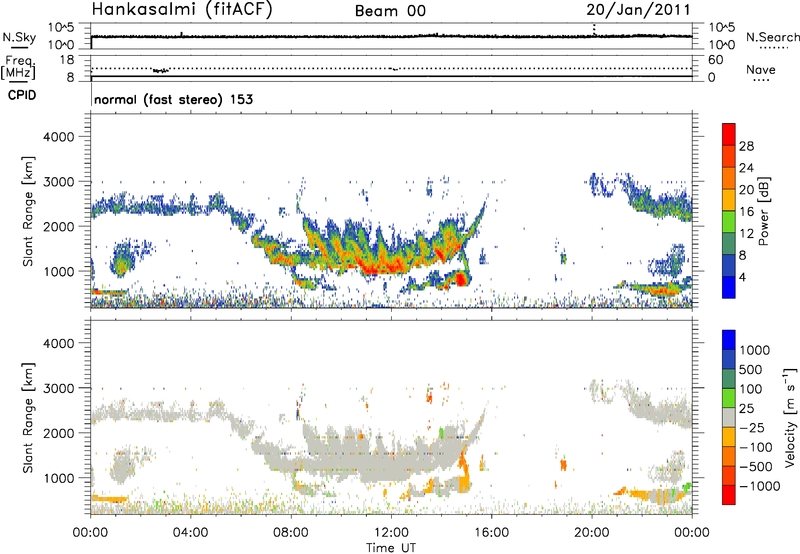Click the "16" value on Power scale

point(746,212)
